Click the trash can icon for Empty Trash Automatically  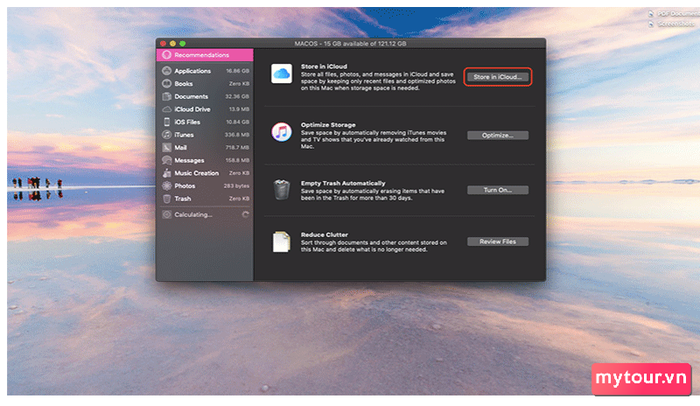281,190
